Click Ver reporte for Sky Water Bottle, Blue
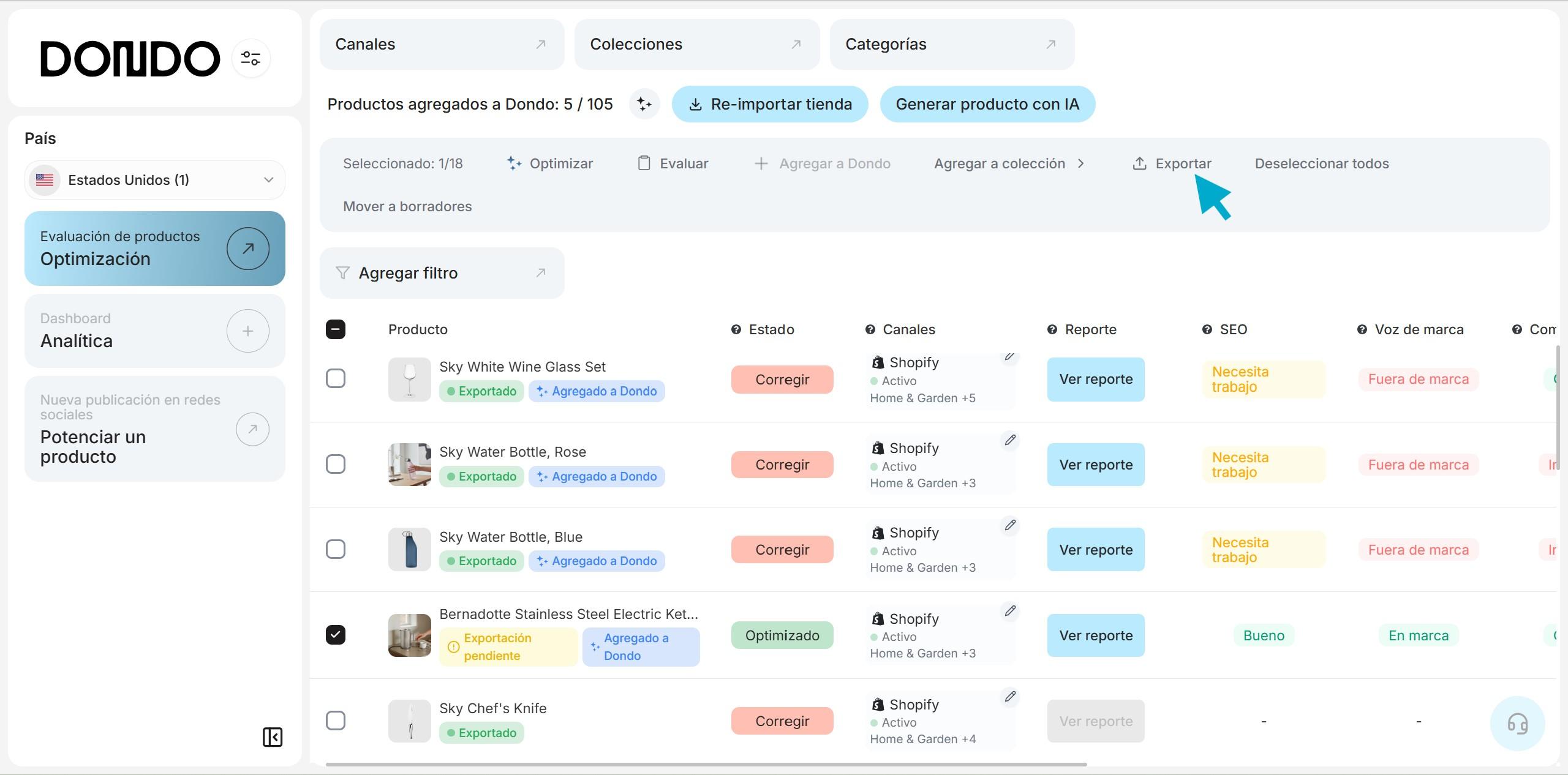Viewport: 1568px width, 775px height. pos(1095,550)
